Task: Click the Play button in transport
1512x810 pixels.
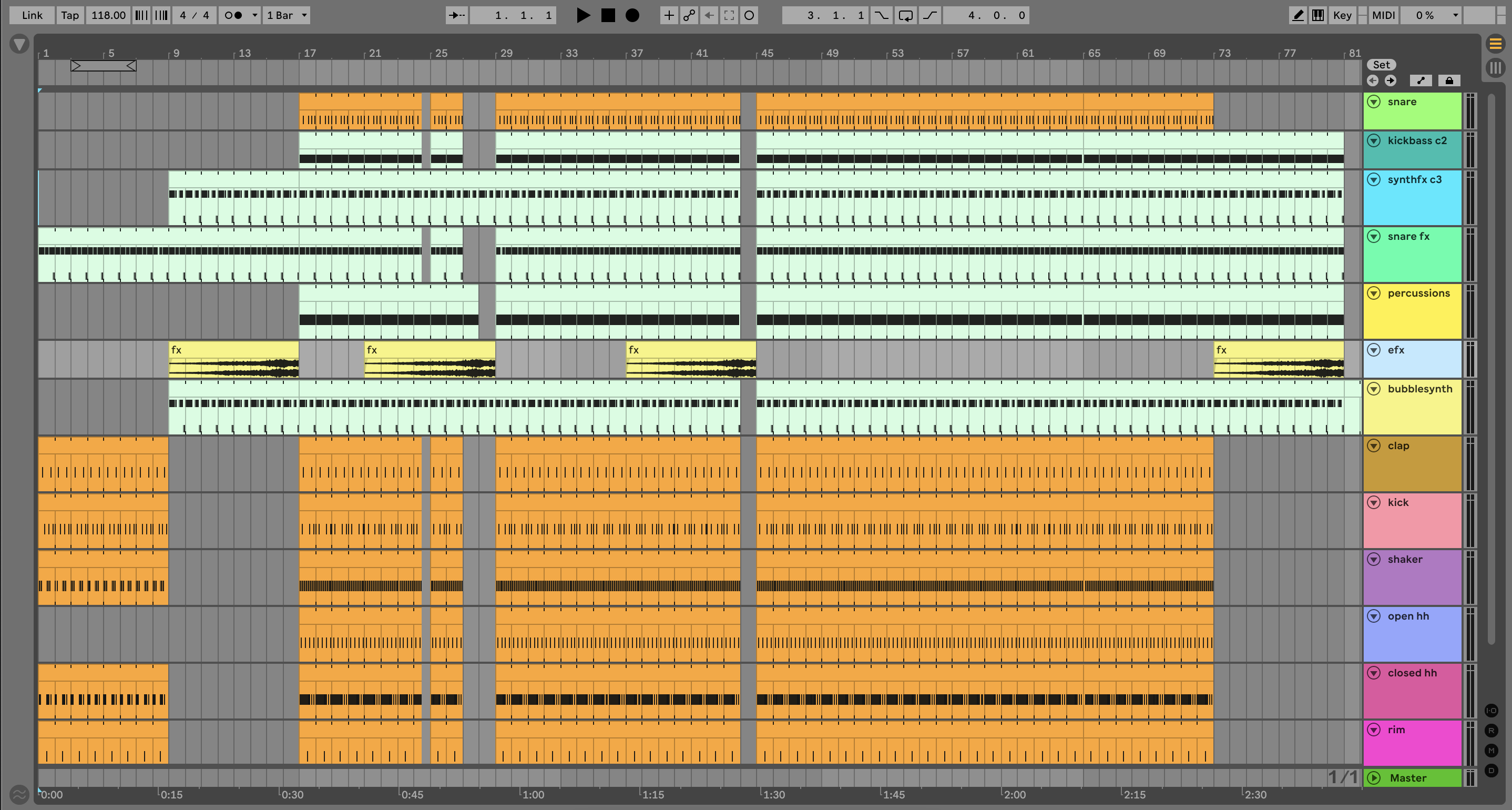Action: [x=583, y=15]
